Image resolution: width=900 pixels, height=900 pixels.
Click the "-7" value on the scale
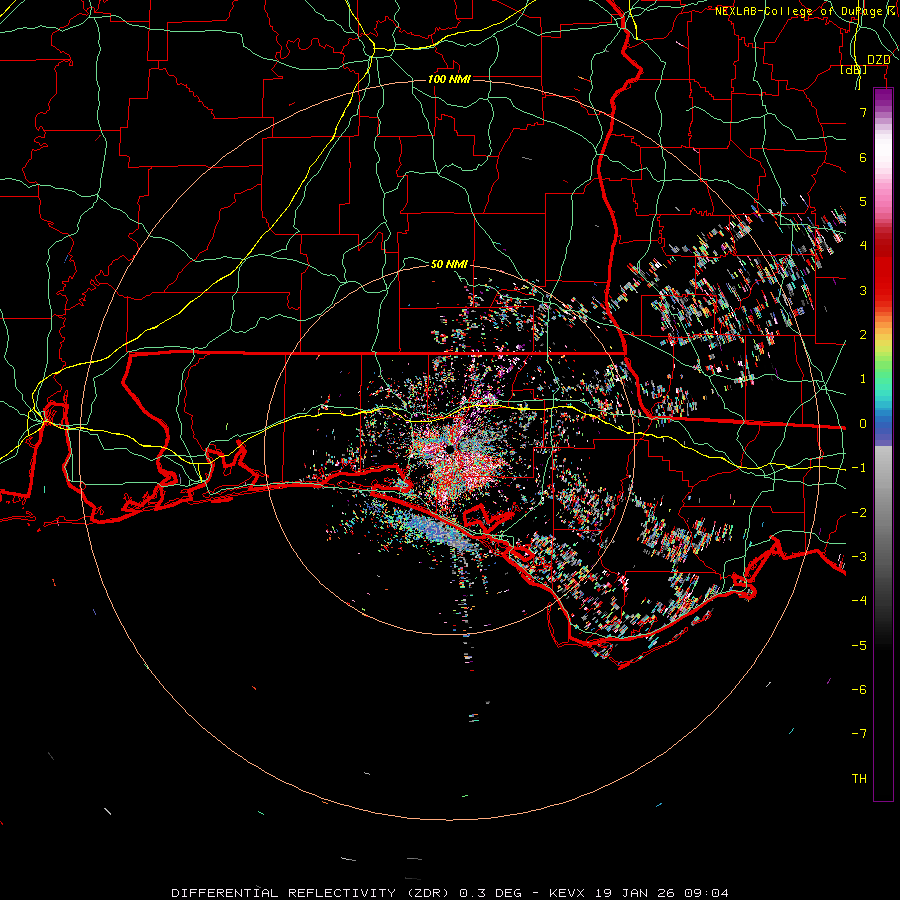(x=859, y=734)
